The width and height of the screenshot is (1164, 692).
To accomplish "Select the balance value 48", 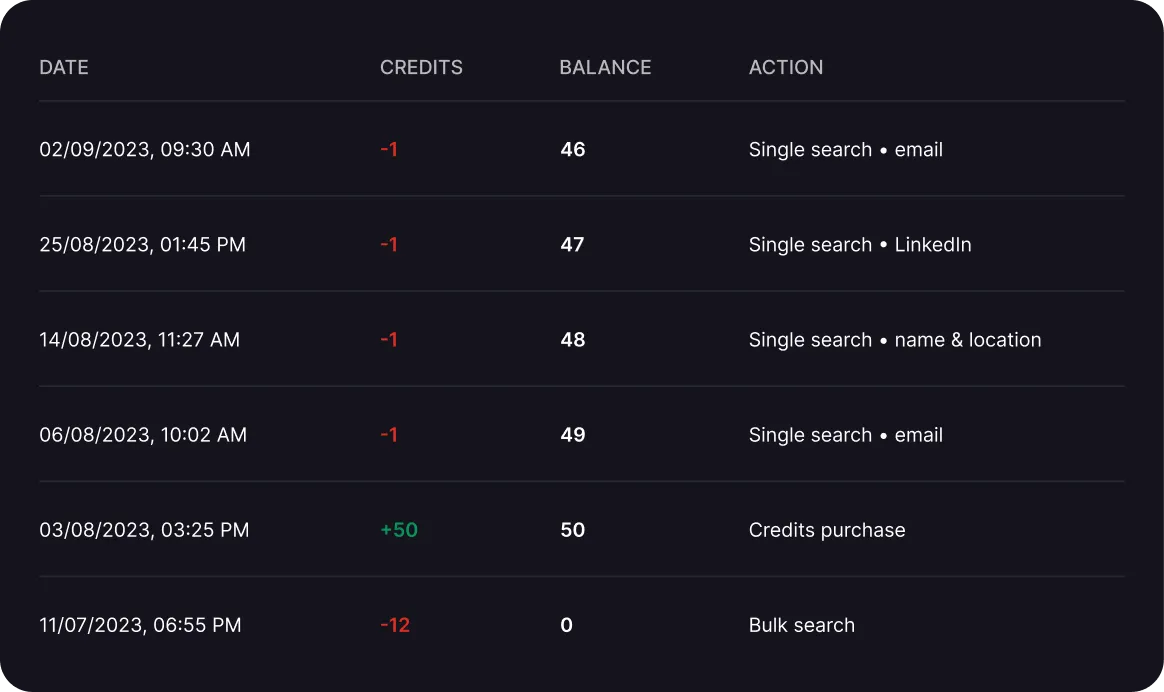I will pyautogui.click(x=573, y=340).
